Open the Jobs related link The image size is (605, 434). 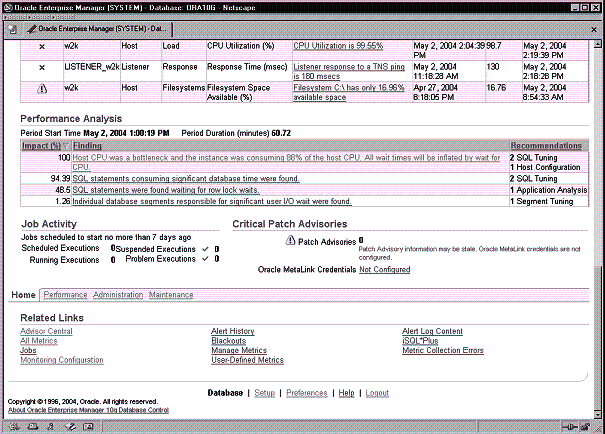[28, 351]
